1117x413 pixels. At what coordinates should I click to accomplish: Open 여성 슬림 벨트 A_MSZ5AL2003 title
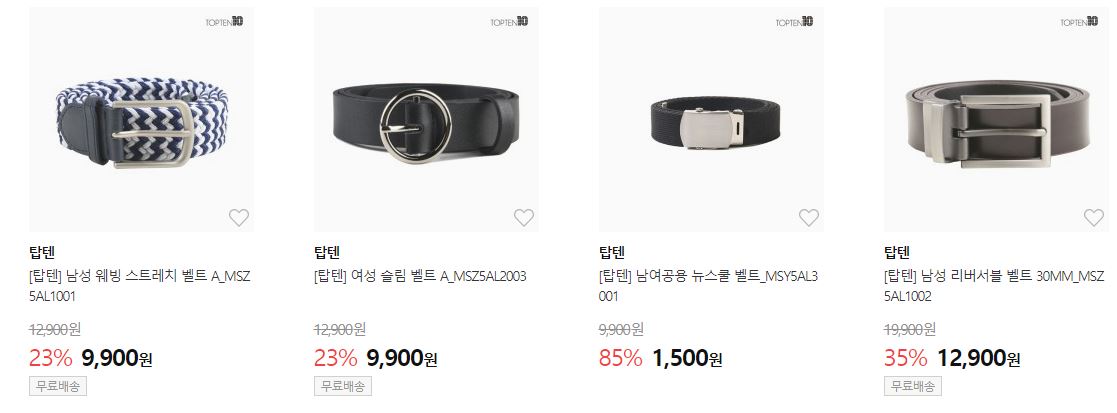(x=420, y=276)
